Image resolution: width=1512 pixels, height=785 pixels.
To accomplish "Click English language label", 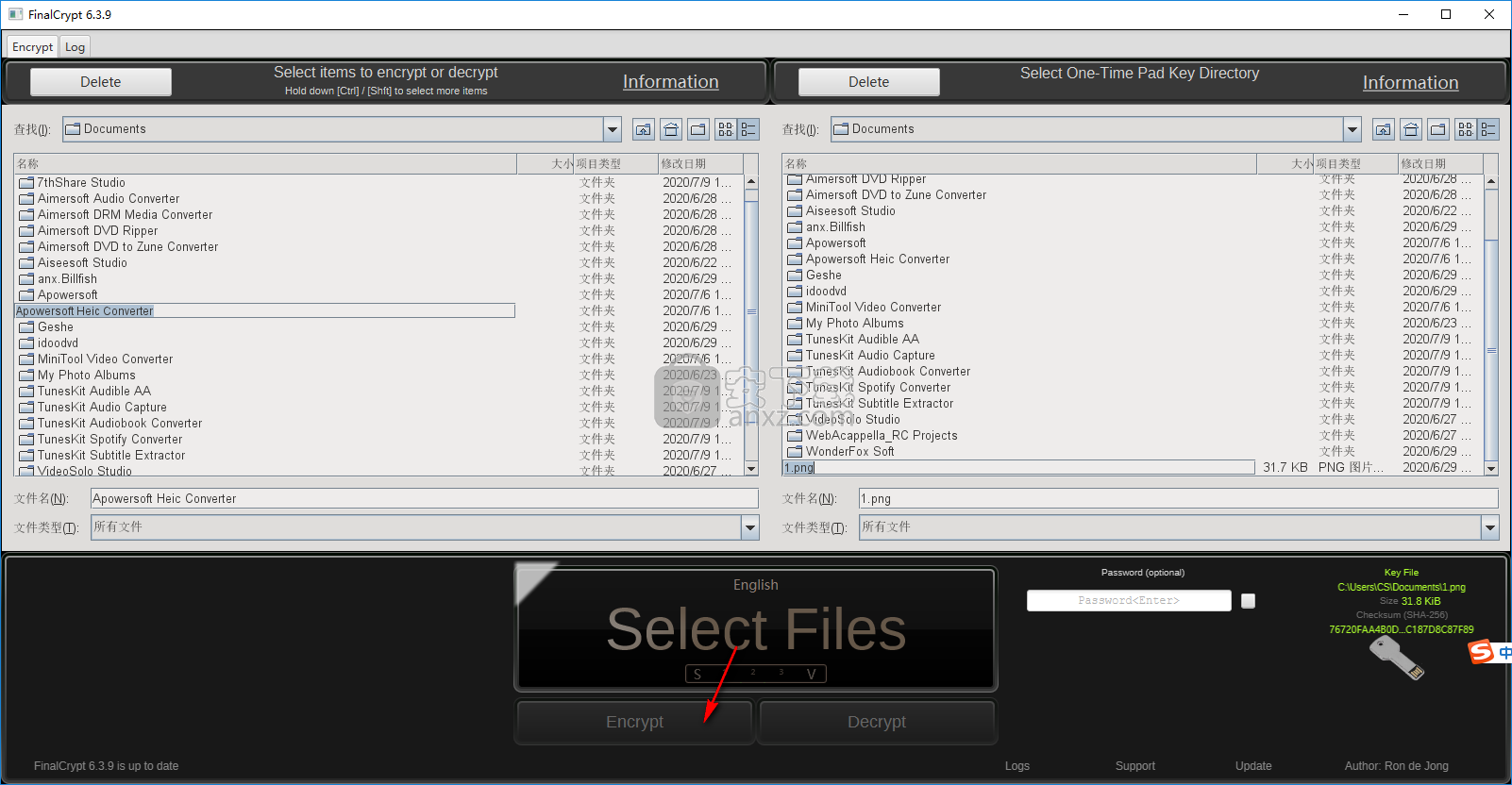I will 756,585.
